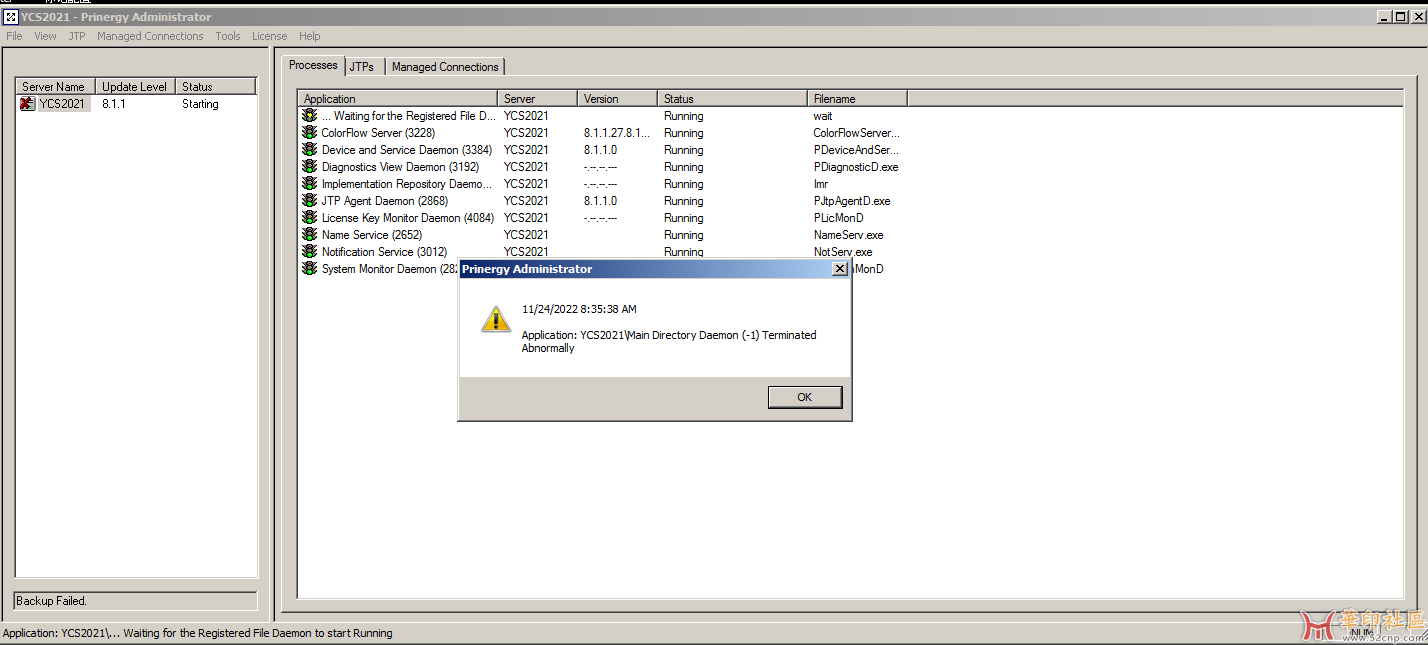
Task: Switch to the Managed Connections tab
Action: [x=445, y=67]
